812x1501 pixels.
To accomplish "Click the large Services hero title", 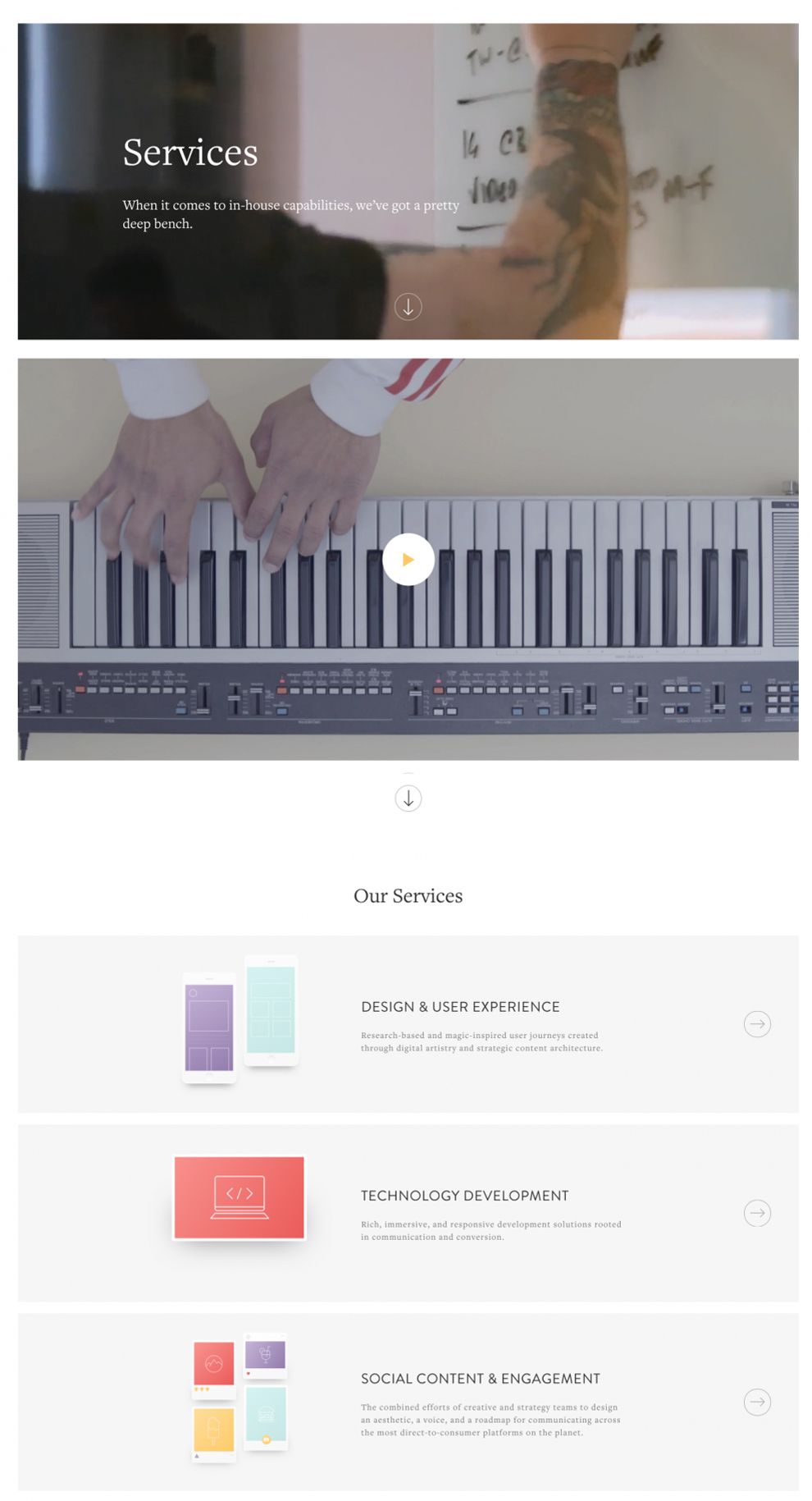I will pos(190,153).
